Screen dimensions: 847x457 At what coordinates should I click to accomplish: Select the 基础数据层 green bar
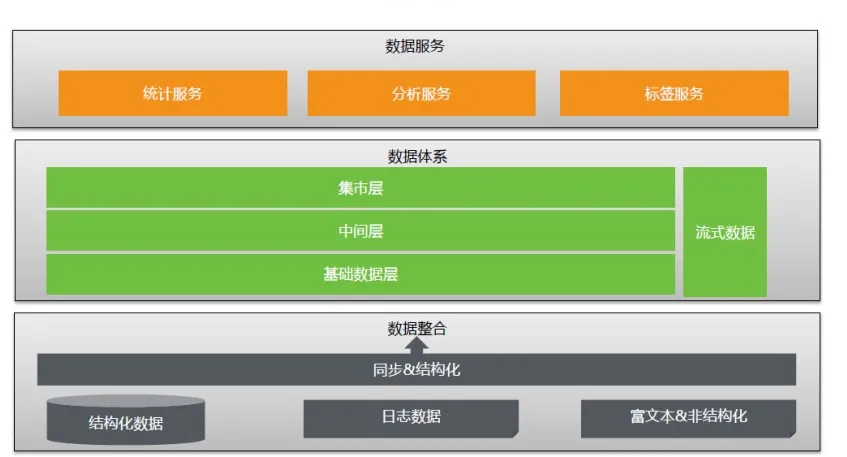[x=360, y=274]
